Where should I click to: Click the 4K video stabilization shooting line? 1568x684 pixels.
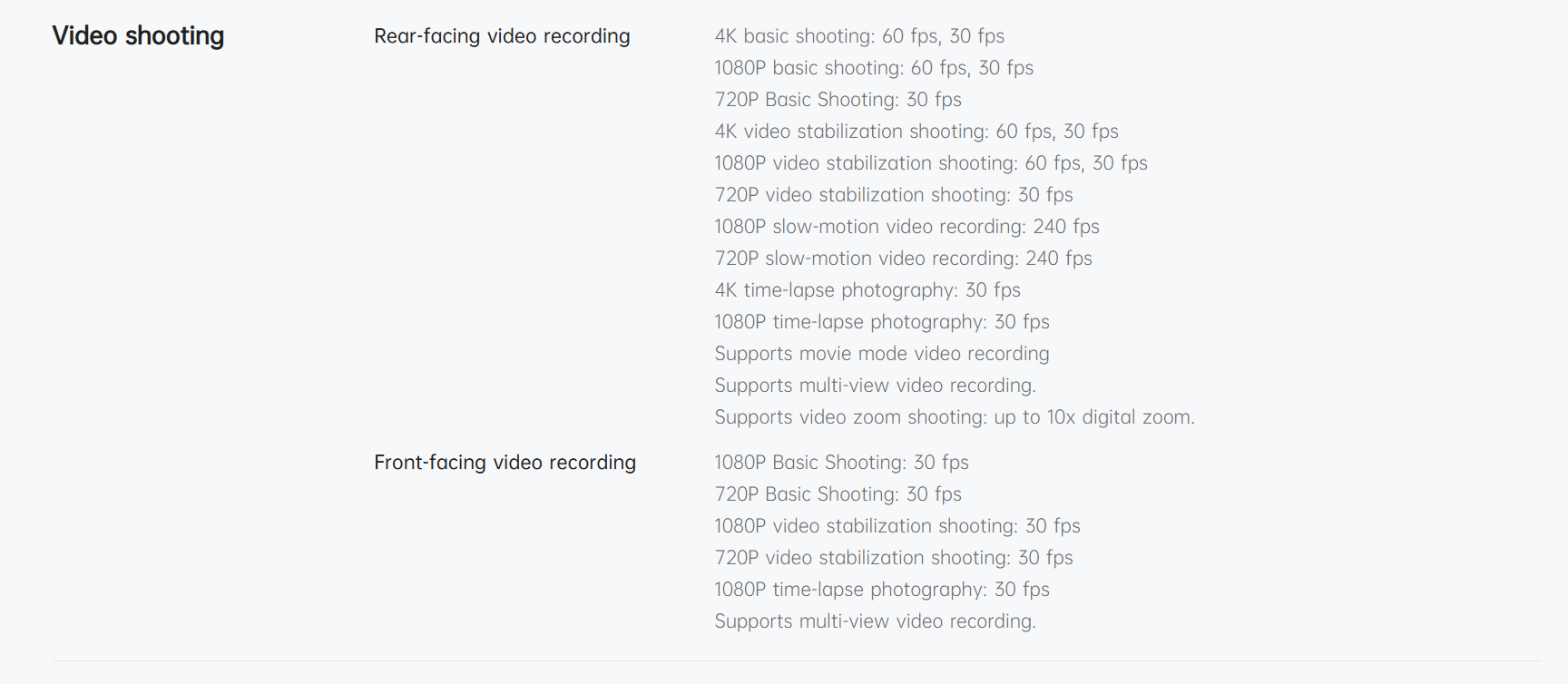tap(916, 132)
